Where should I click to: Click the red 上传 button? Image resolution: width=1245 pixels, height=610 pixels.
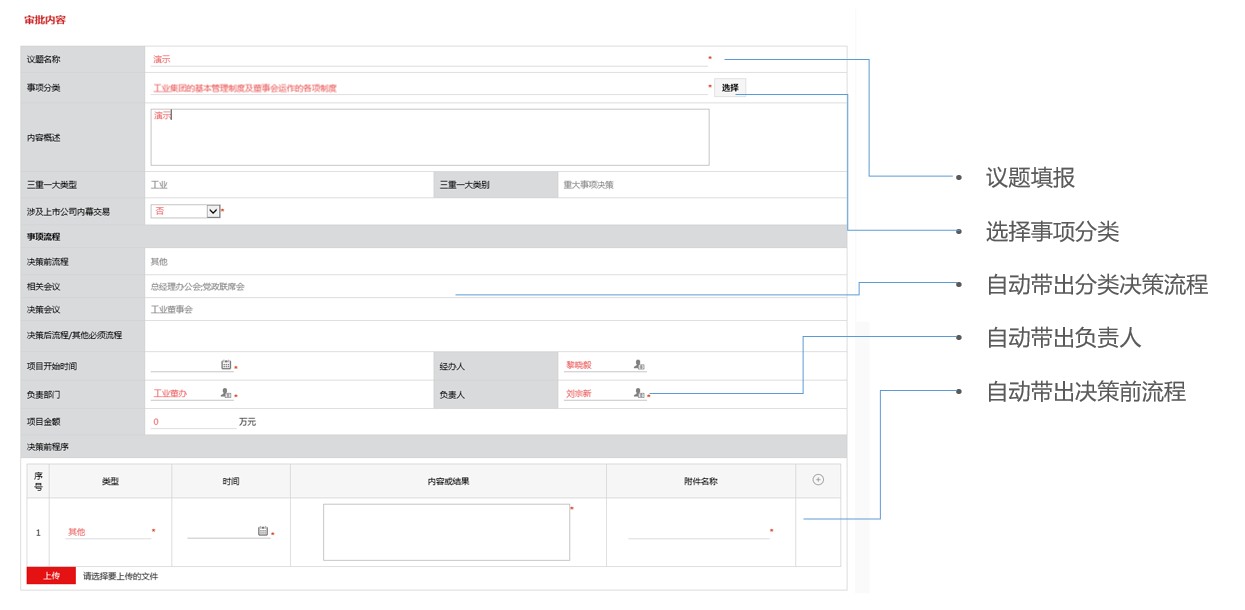pos(51,576)
